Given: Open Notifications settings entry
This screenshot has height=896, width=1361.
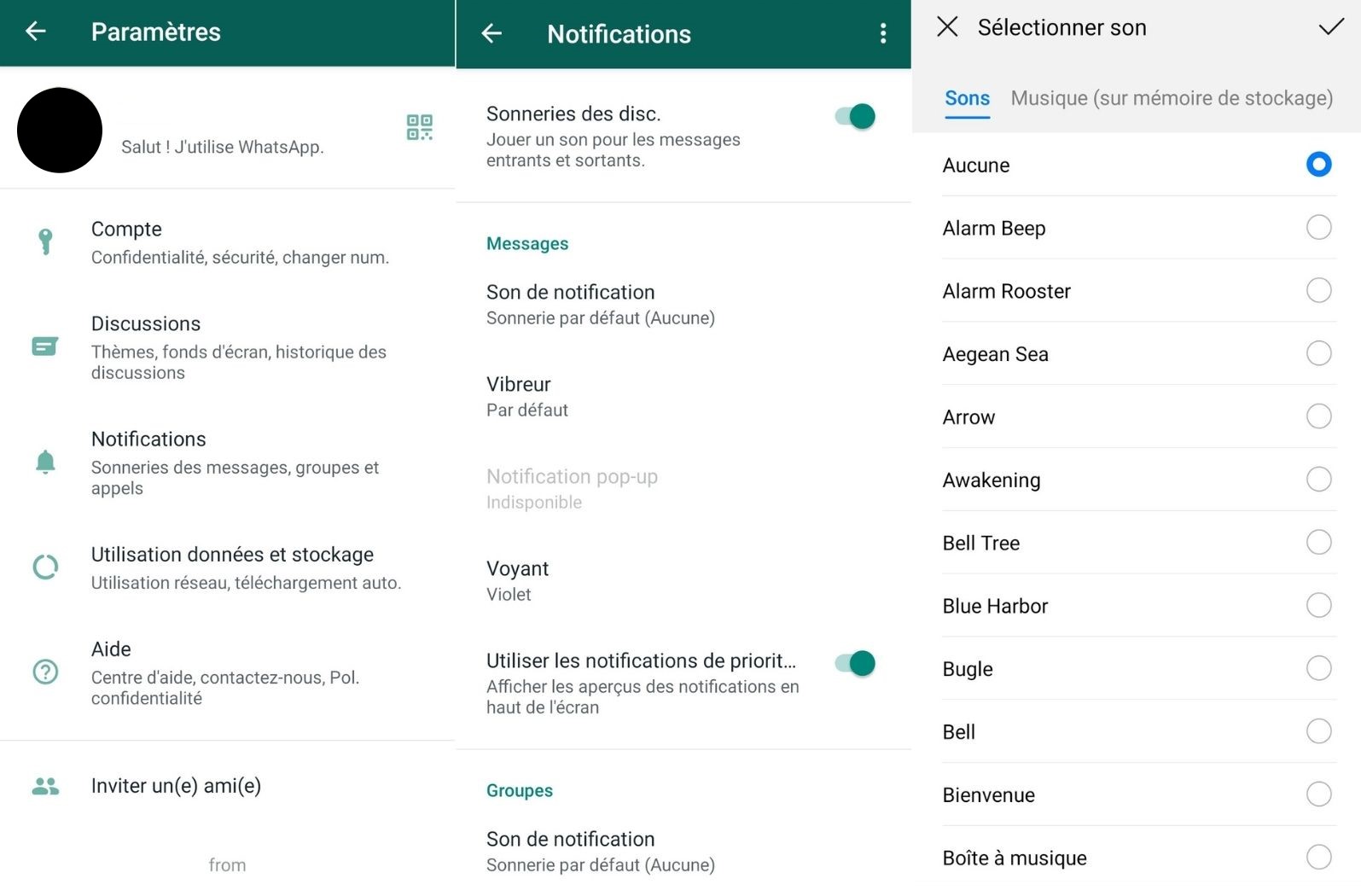Looking at the screenshot, I should 227,463.
